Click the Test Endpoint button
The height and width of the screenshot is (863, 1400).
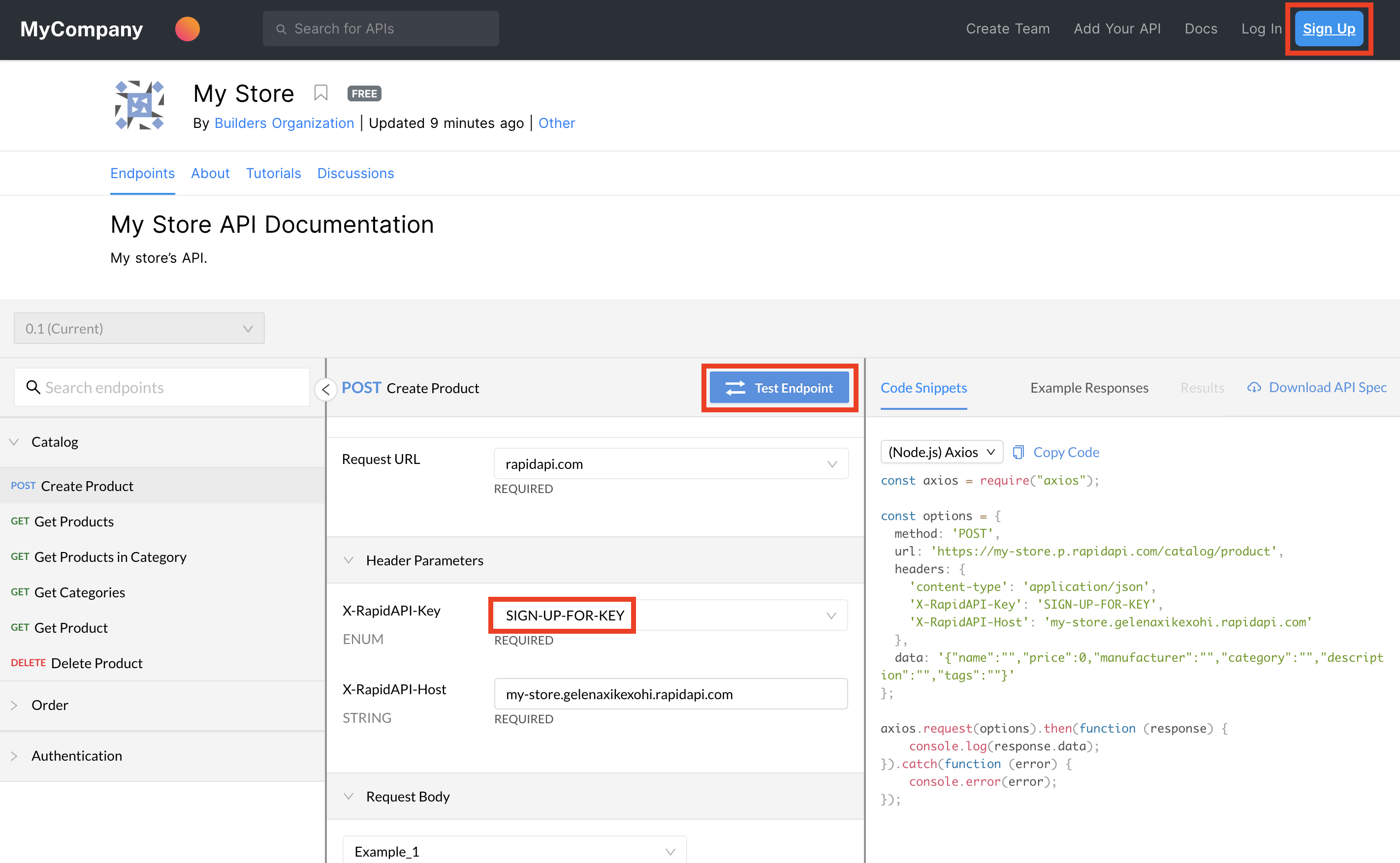click(779, 388)
